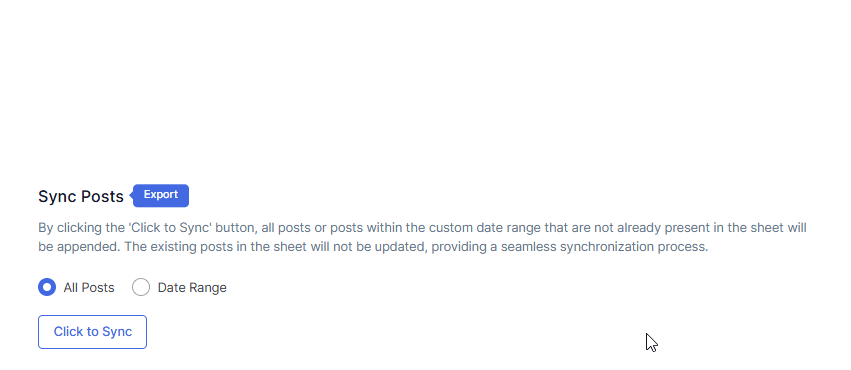Click the sync description paragraph
This screenshot has height=370, width=851.
[422, 237]
